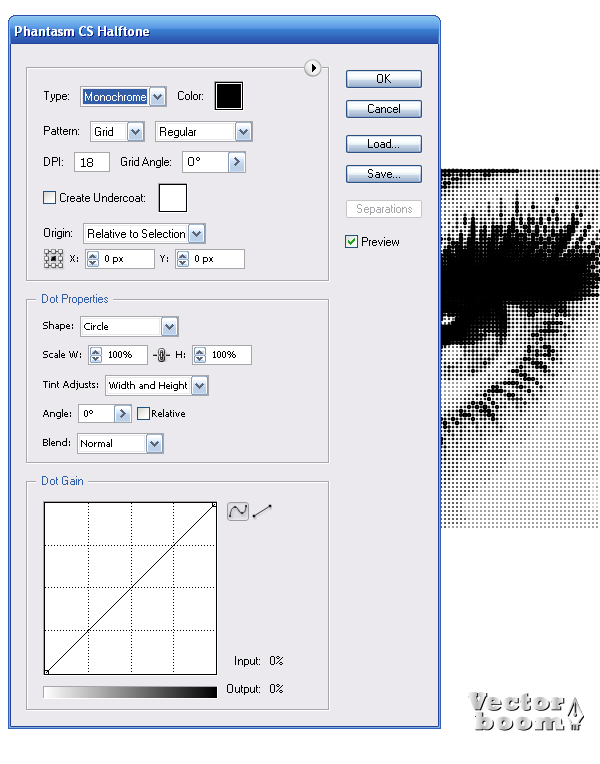Open the Pattern Grid dropdown
600x764 pixels.
(x=117, y=132)
